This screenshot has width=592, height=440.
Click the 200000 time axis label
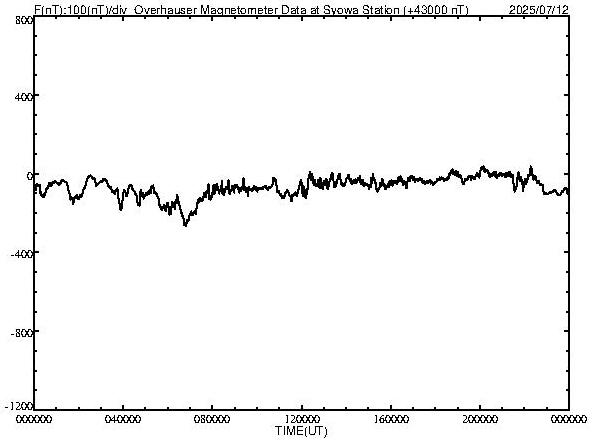480,419
